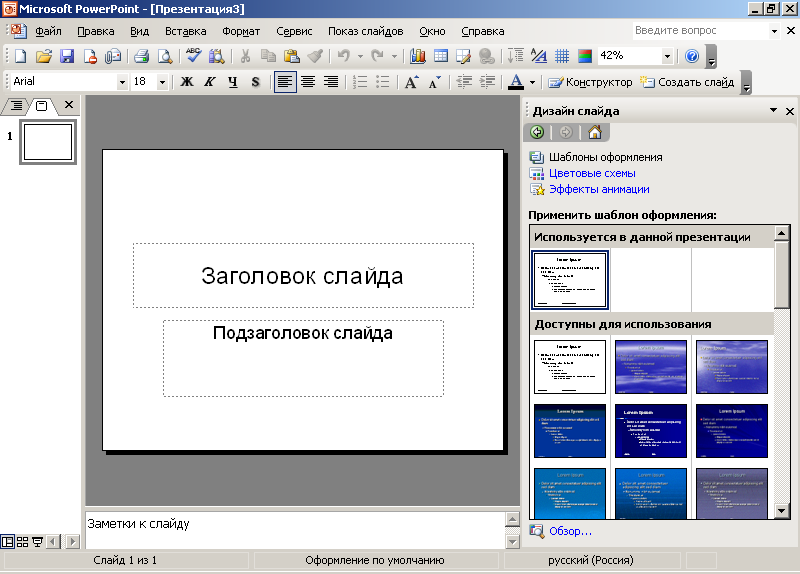Image resolution: width=800 pixels, height=574 pixels.
Task: Click the Создать слайд button
Action: 687,82
